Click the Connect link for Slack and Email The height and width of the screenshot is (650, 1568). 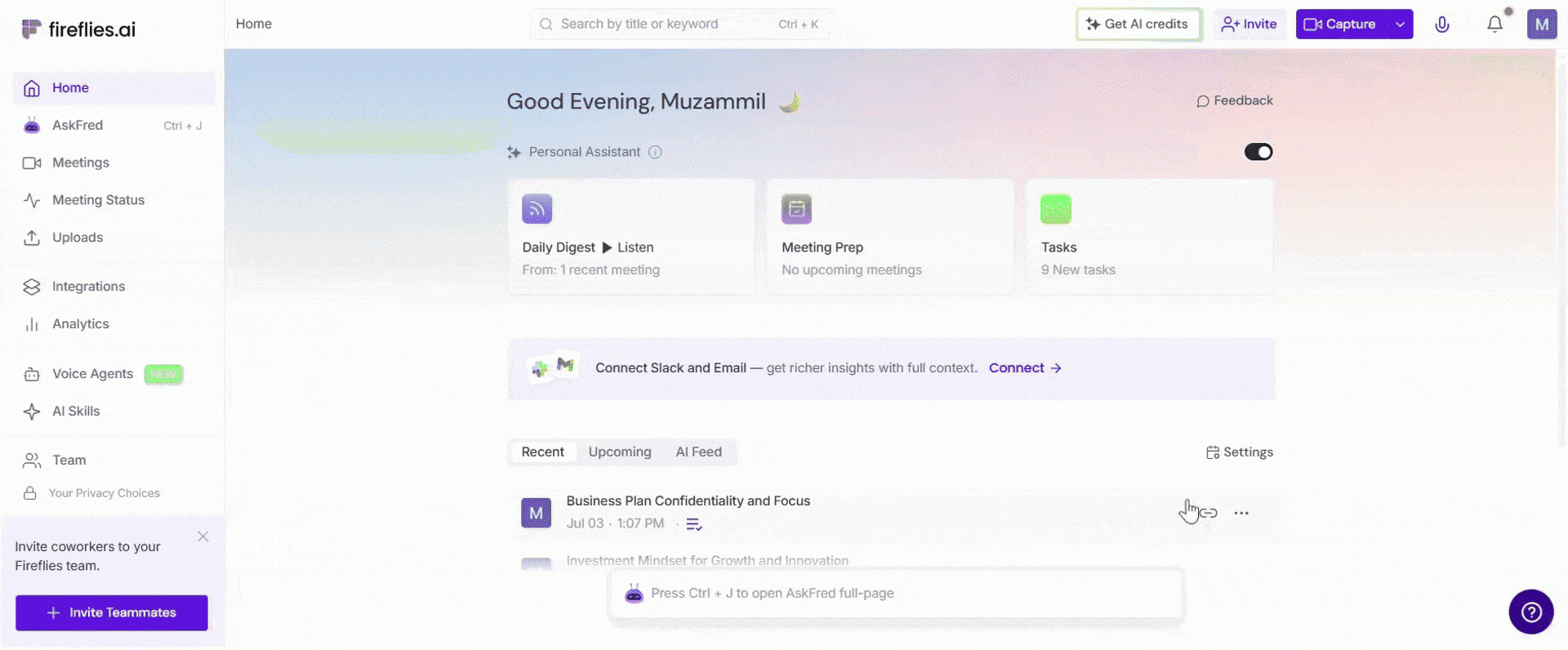pos(1025,368)
